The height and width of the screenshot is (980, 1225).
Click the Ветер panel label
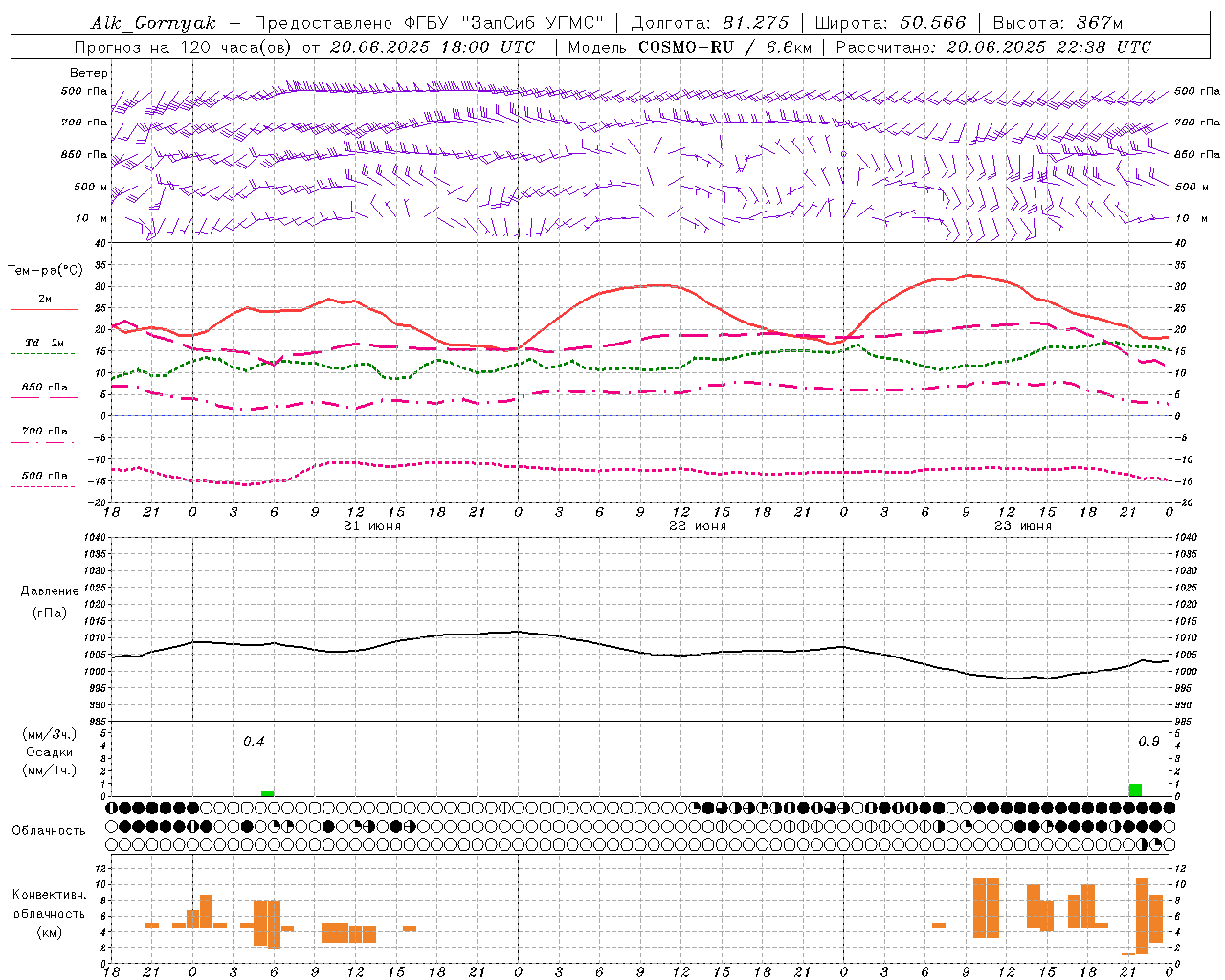89,73
